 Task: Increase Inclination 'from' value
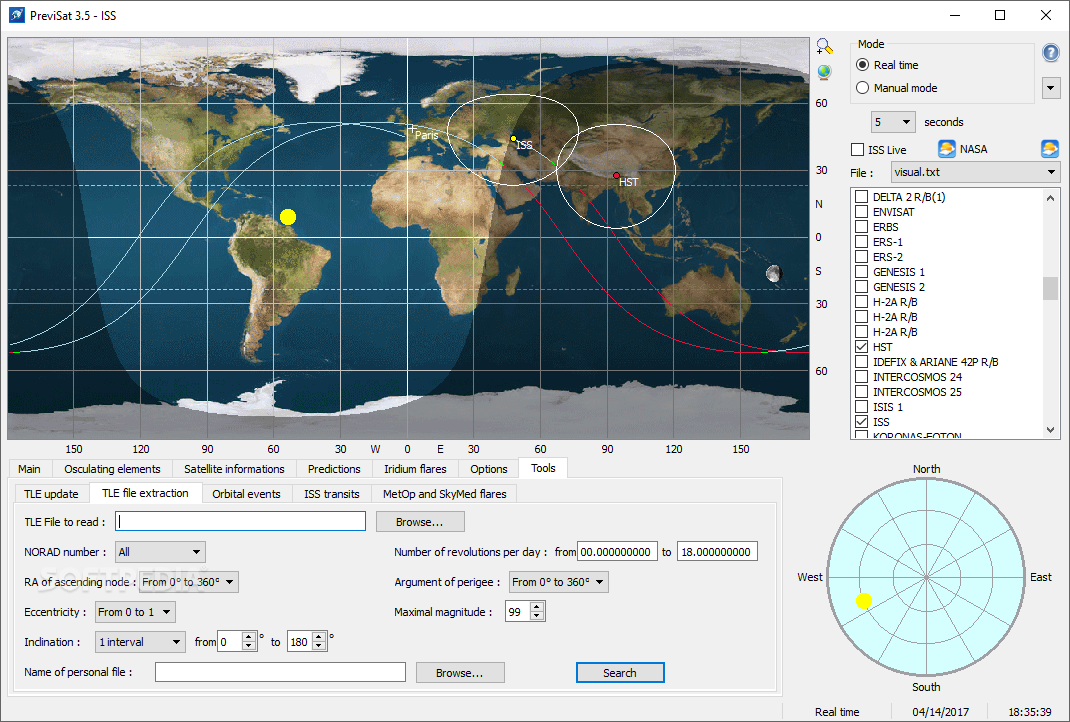coord(249,637)
